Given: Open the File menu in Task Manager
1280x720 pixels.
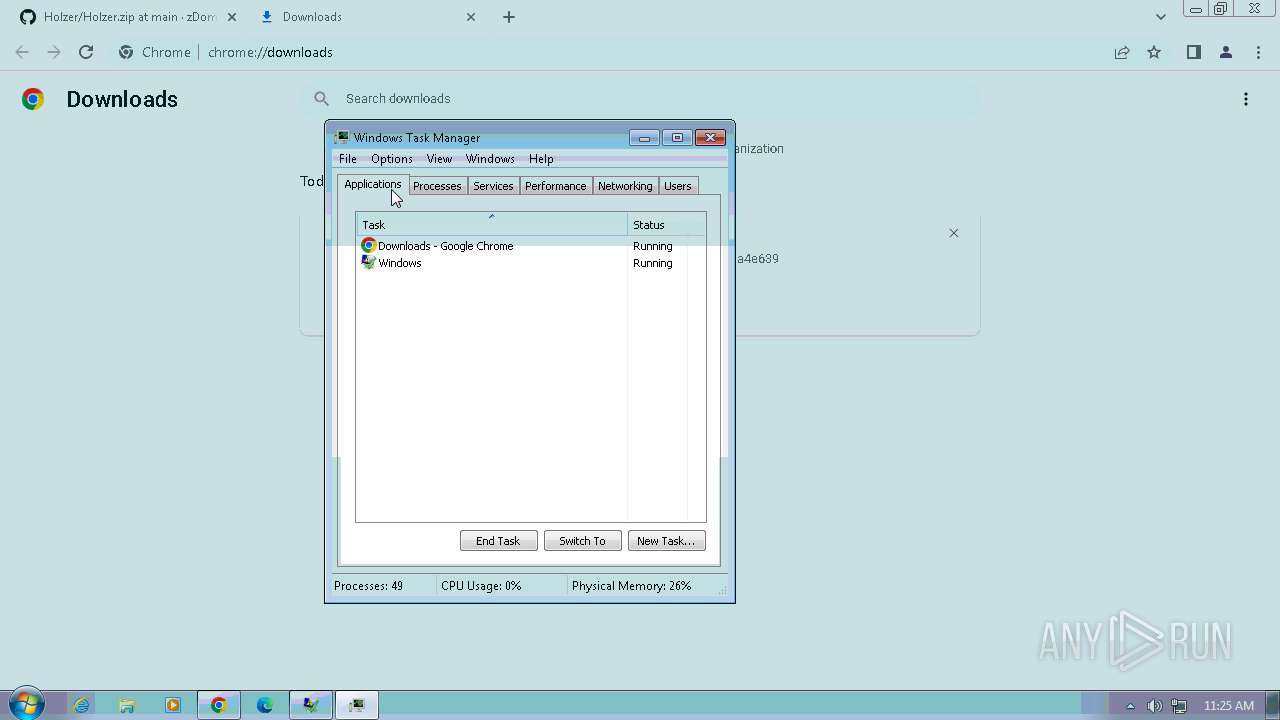Looking at the screenshot, I should tap(348, 159).
